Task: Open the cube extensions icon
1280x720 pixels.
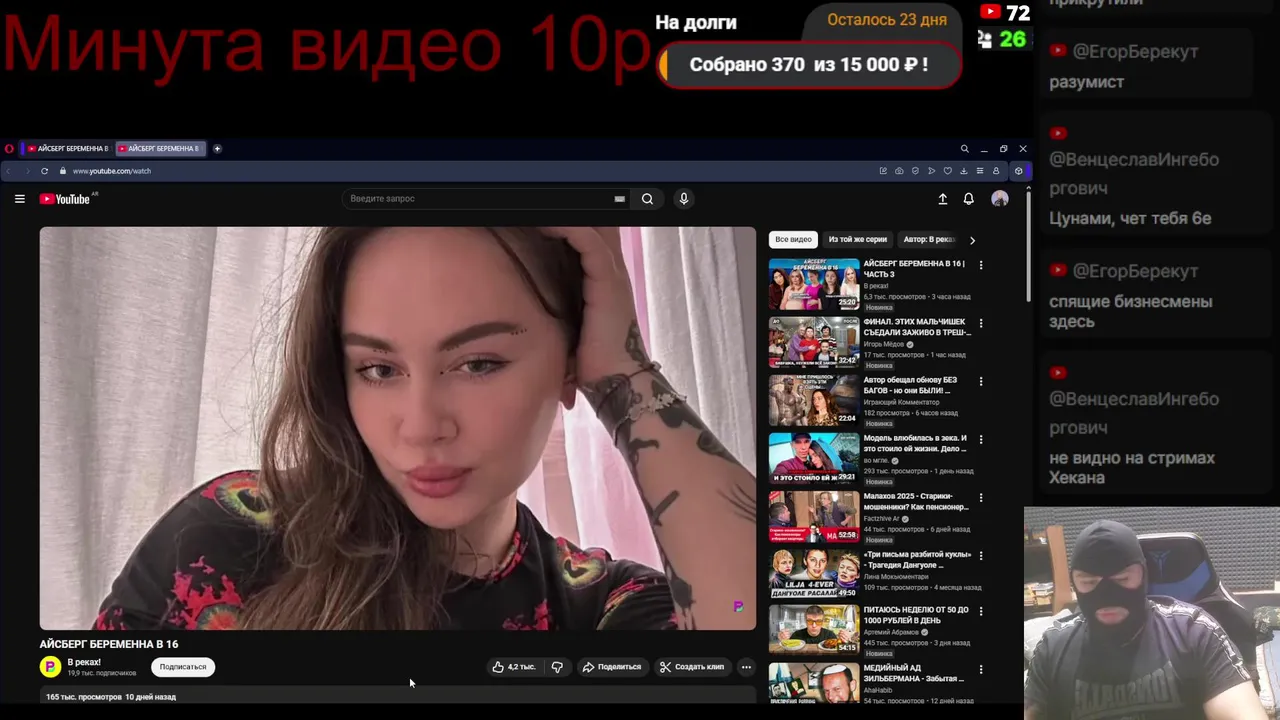Action: click(1019, 171)
